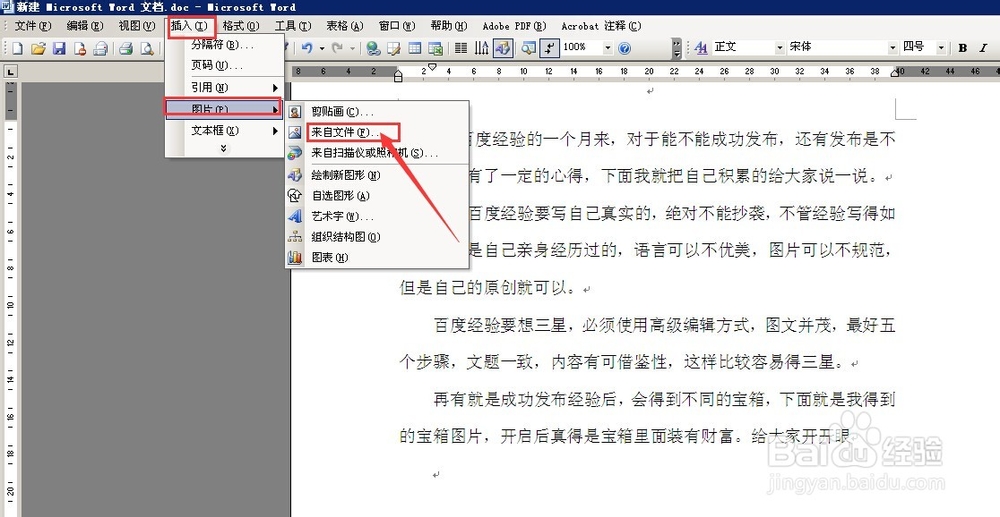The width and height of the screenshot is (1000, 517).
Task: Click the Organization Chart icon
Action: pyautogui.click(x=295, y=237)
